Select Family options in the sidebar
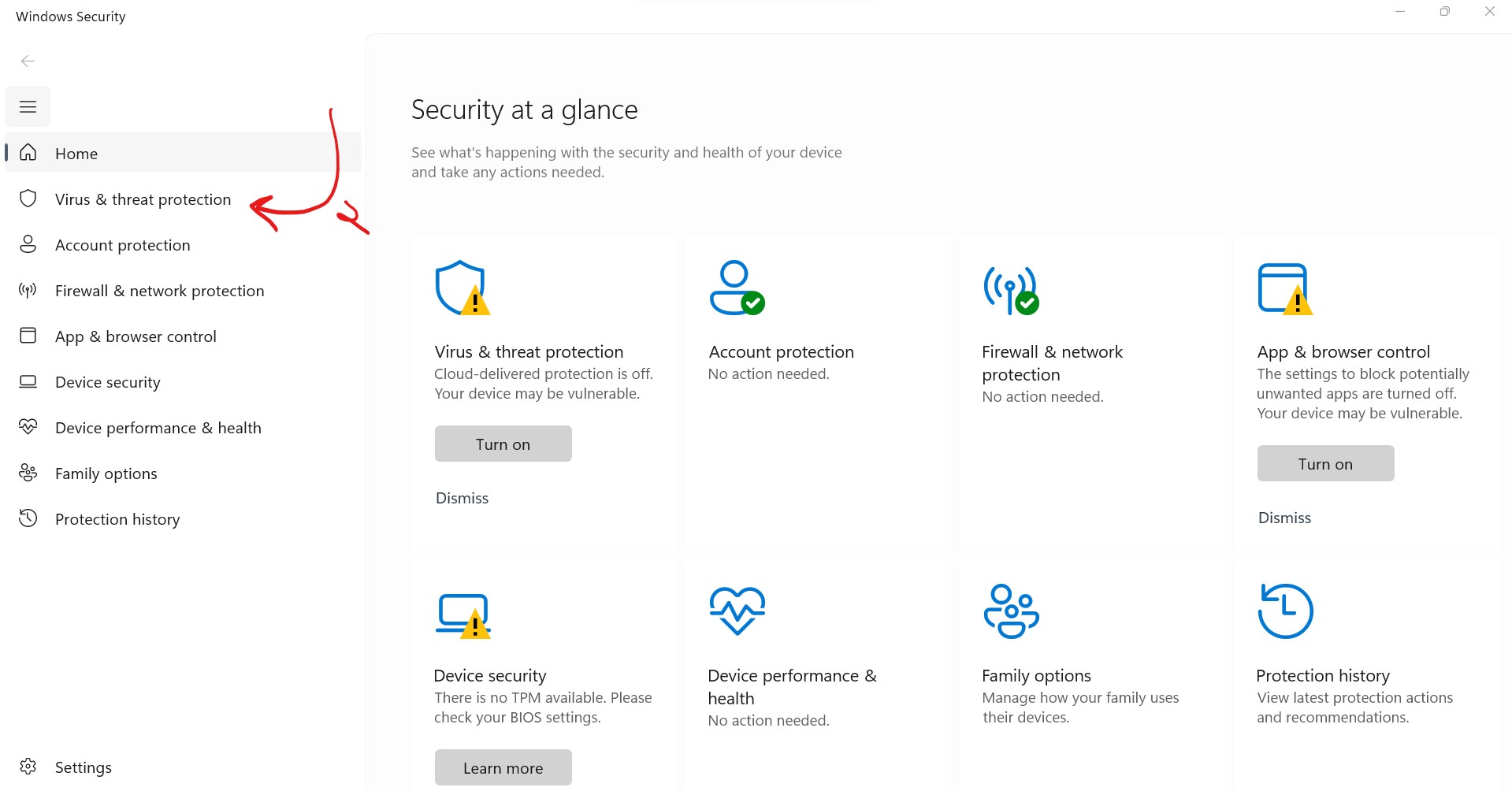 pos(183,473)
